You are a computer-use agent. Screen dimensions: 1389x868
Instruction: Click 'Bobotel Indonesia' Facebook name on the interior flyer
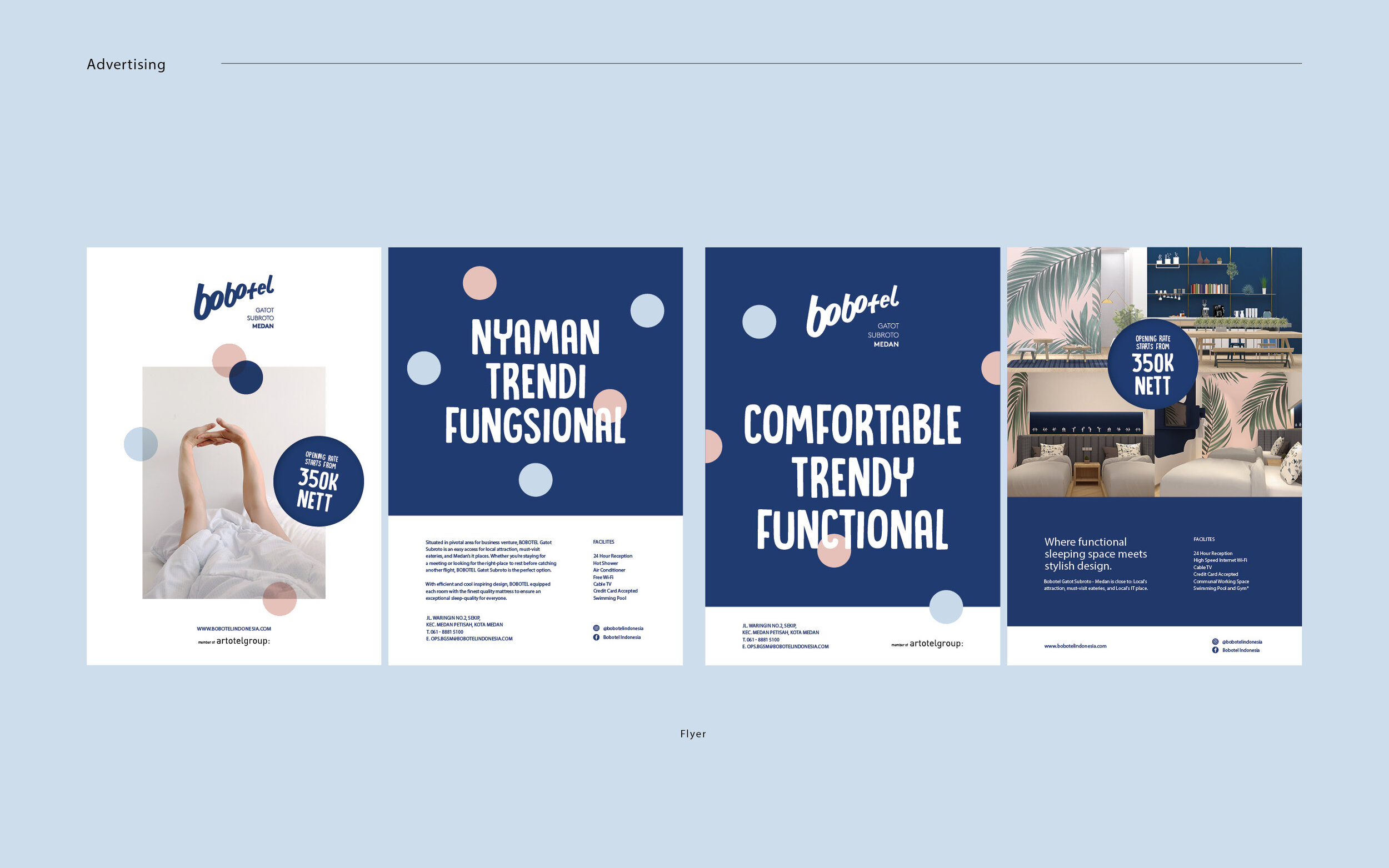(x=1241, y=650)
